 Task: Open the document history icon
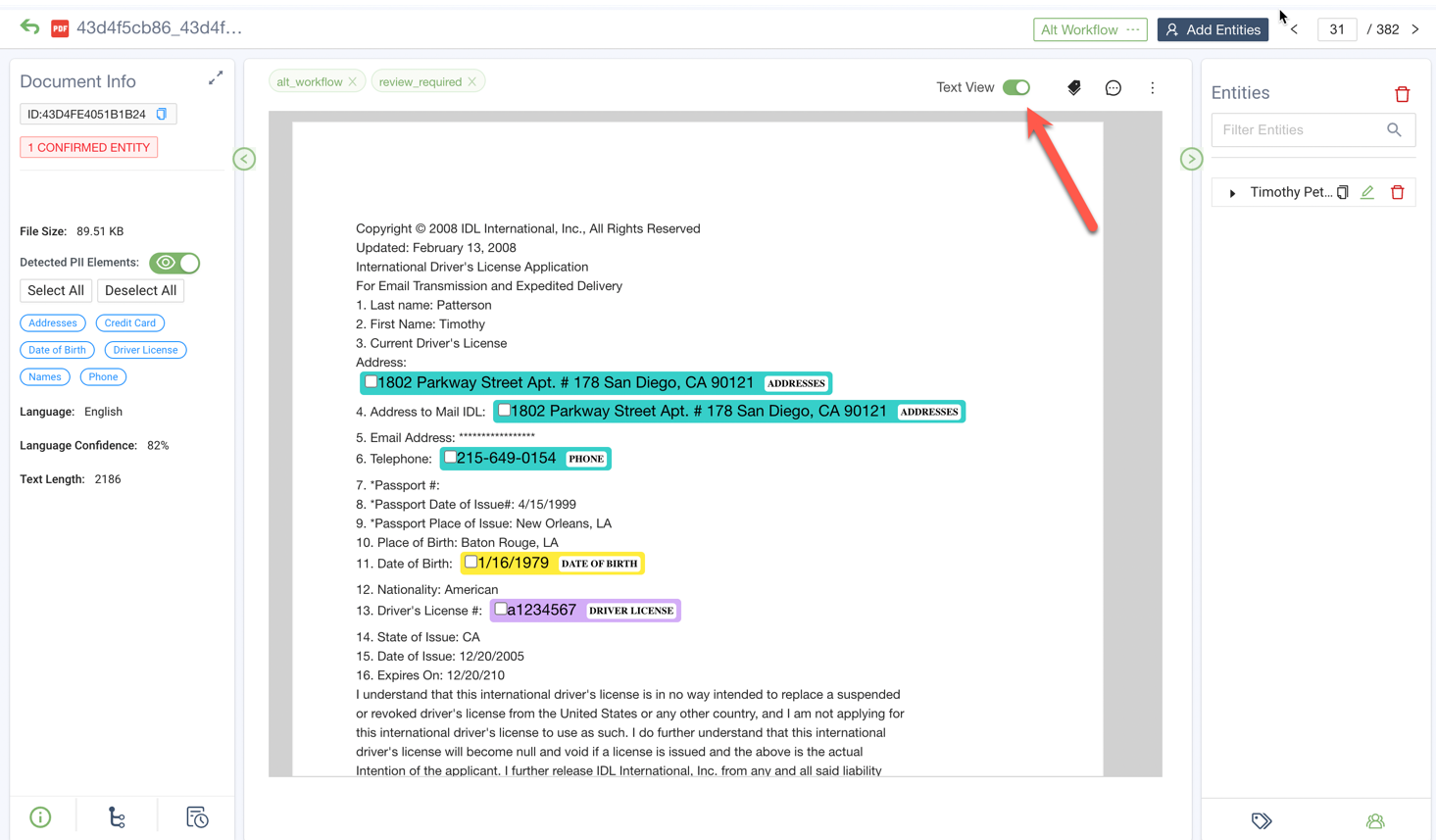197,817
